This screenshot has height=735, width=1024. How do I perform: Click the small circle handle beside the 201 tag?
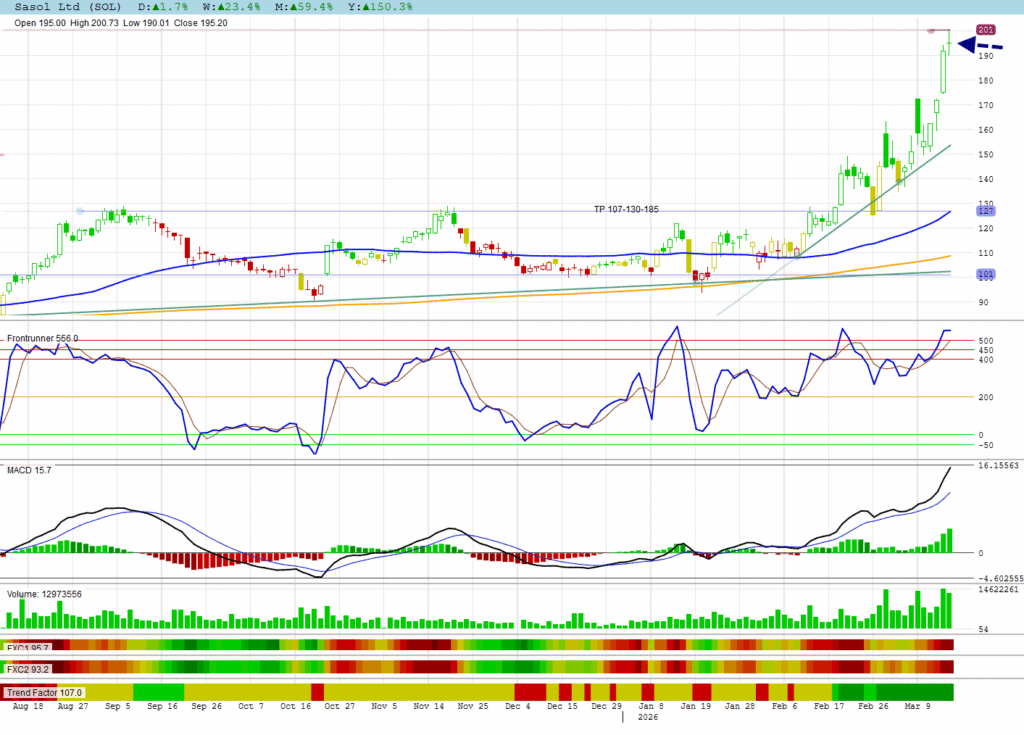tap(931, 31)
